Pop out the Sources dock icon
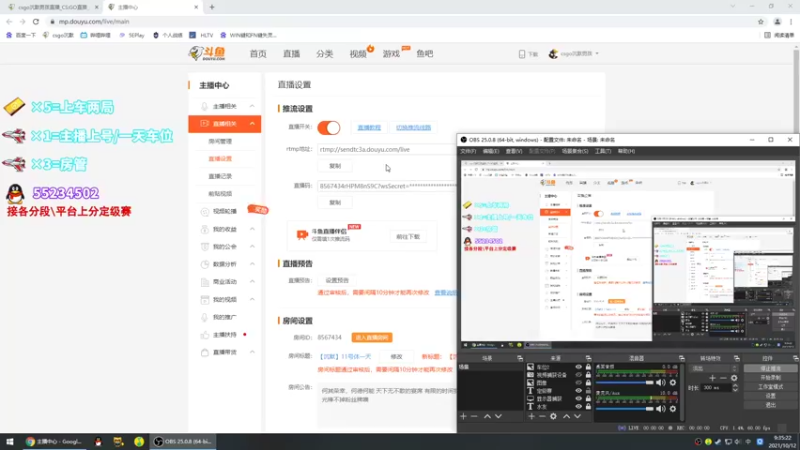This screenshot has height=450, width=800. tap(588, 358)
